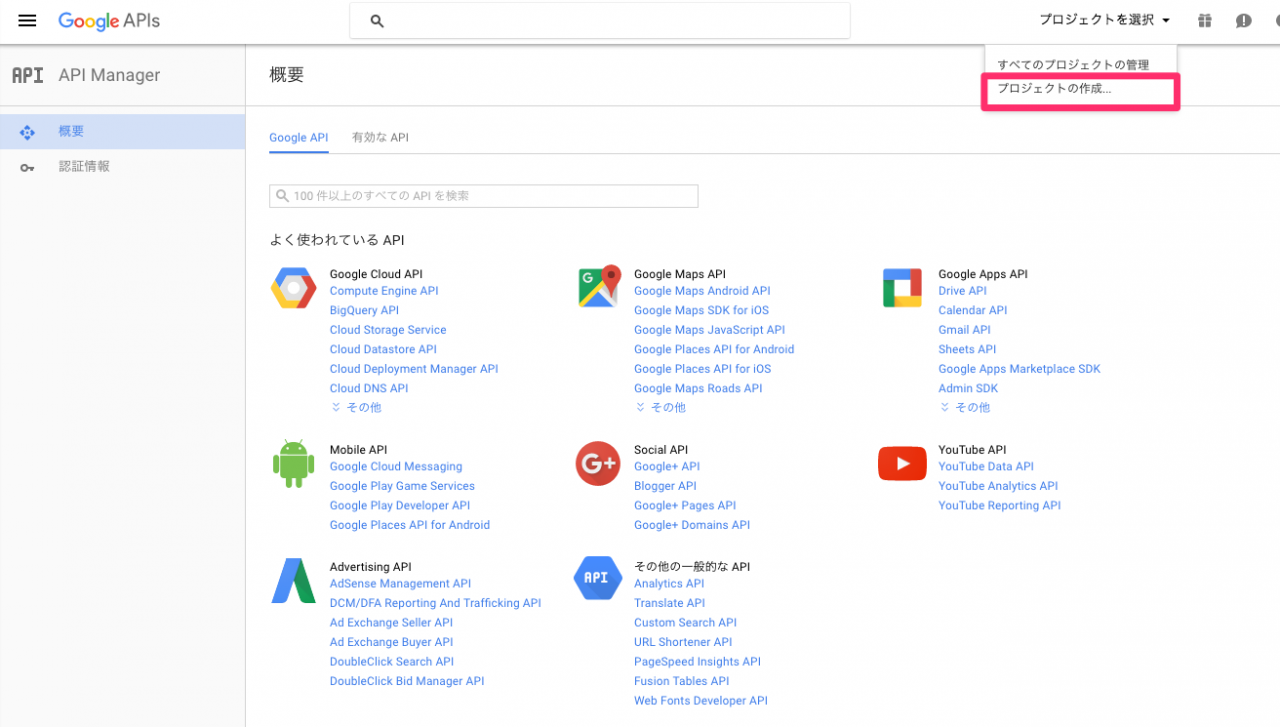The height and width of the screenshot is (727, 1280).
Task: Open Google Play Game Services link
Action: [x=402, y=486]
